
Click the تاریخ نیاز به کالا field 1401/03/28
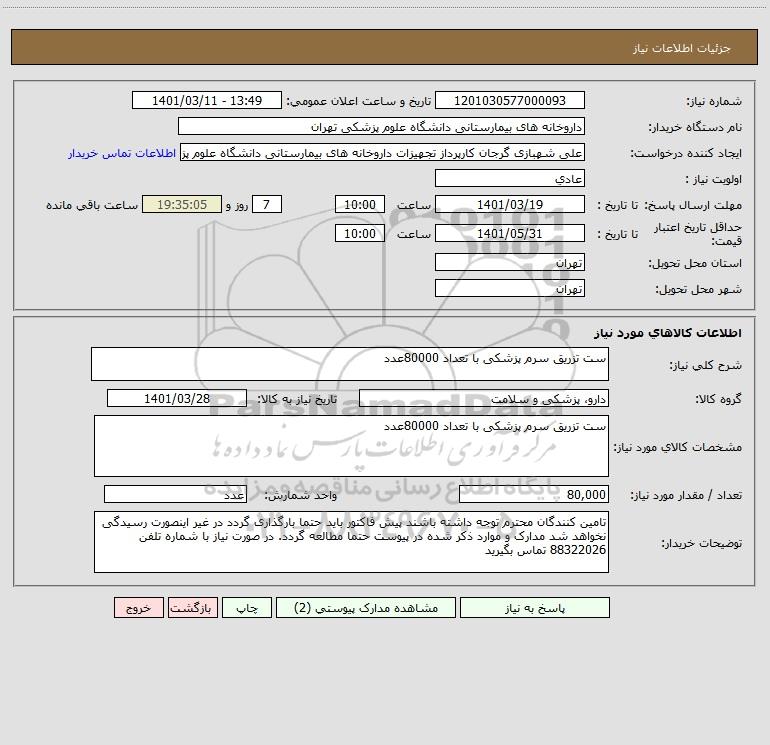[x=177, y=398]
